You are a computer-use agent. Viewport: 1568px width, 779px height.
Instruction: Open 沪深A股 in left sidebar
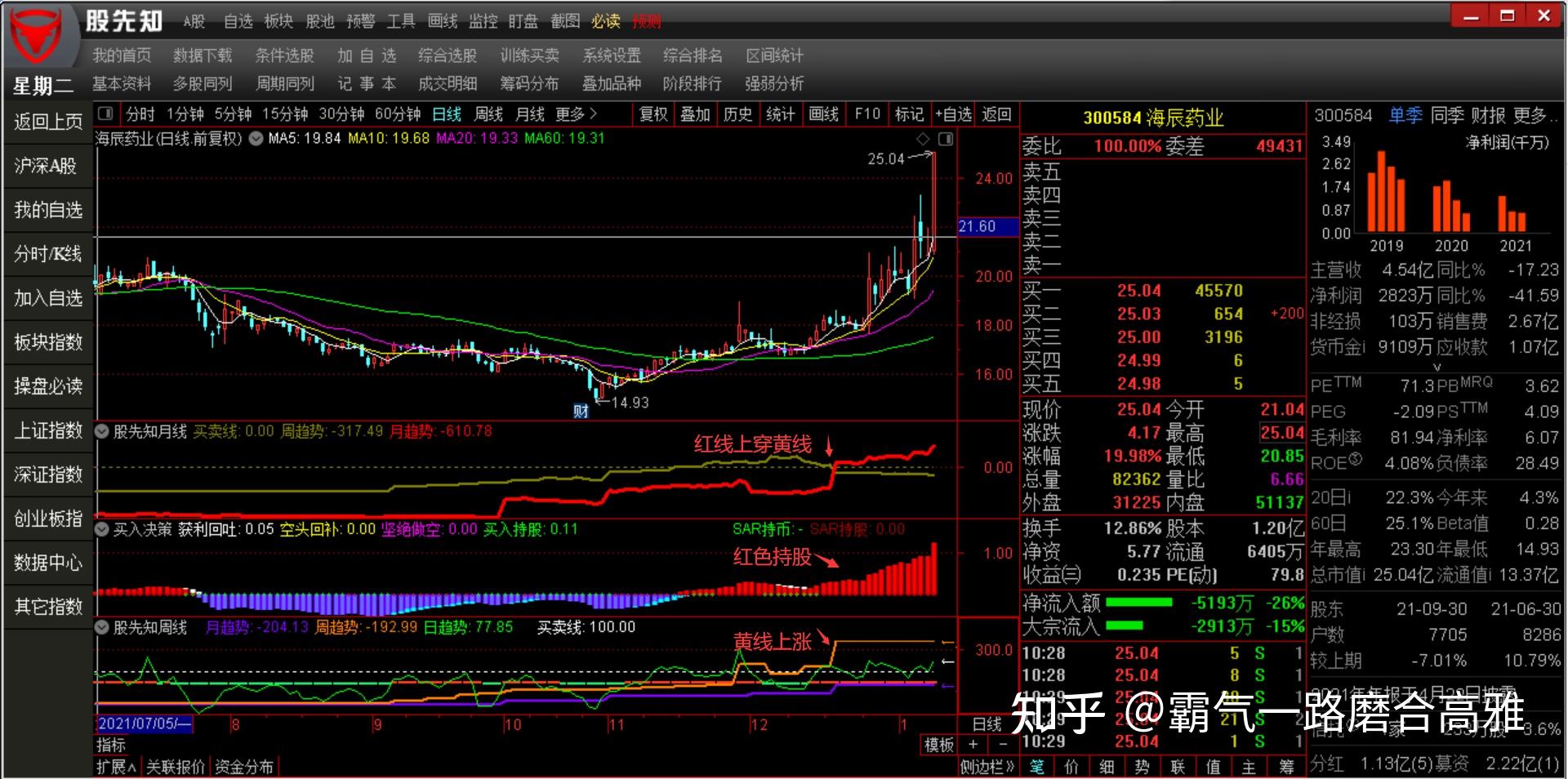pyautogui.click(x=48, y=166)
